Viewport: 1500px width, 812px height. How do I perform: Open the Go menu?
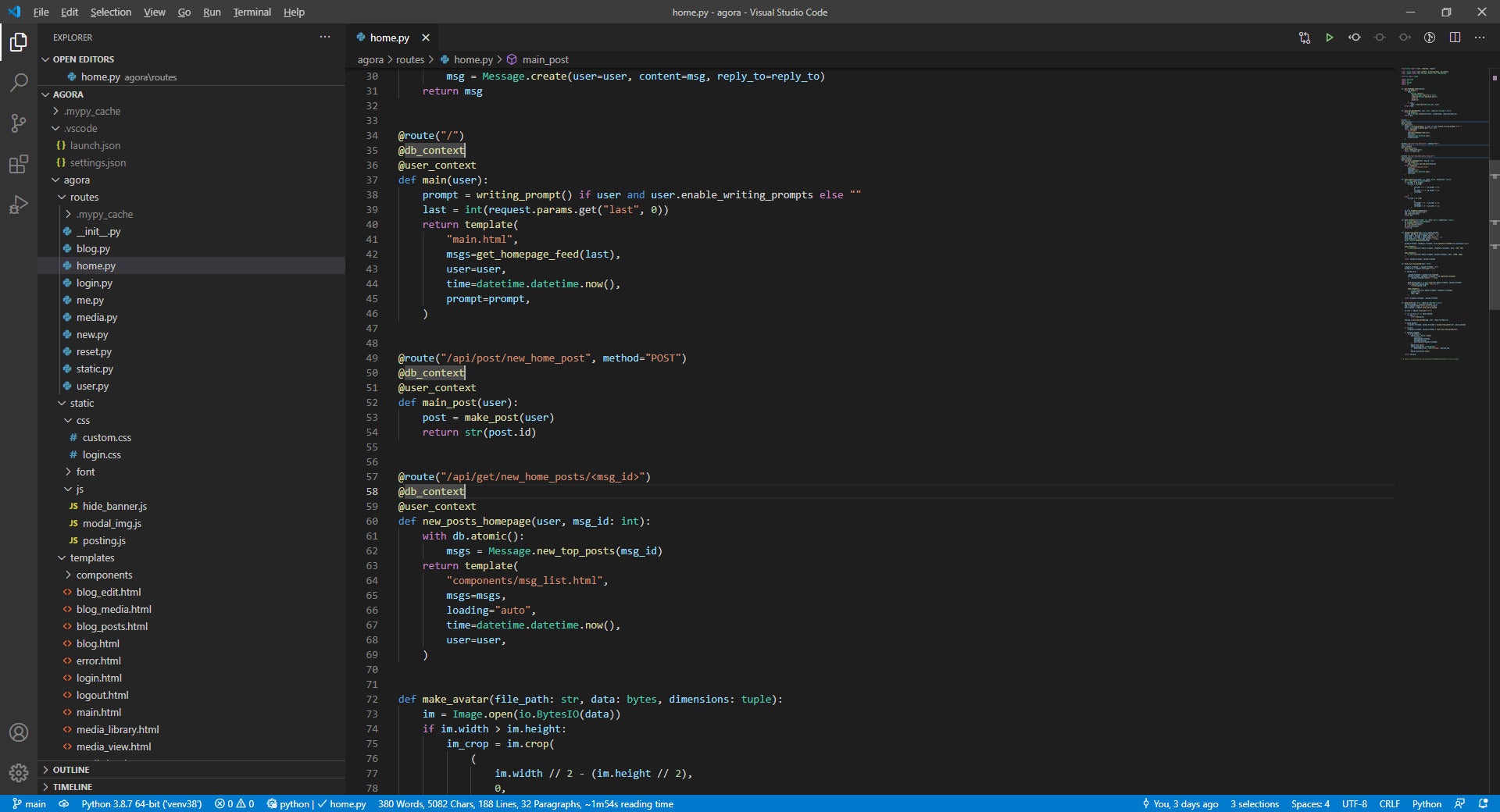pos(184,12)
